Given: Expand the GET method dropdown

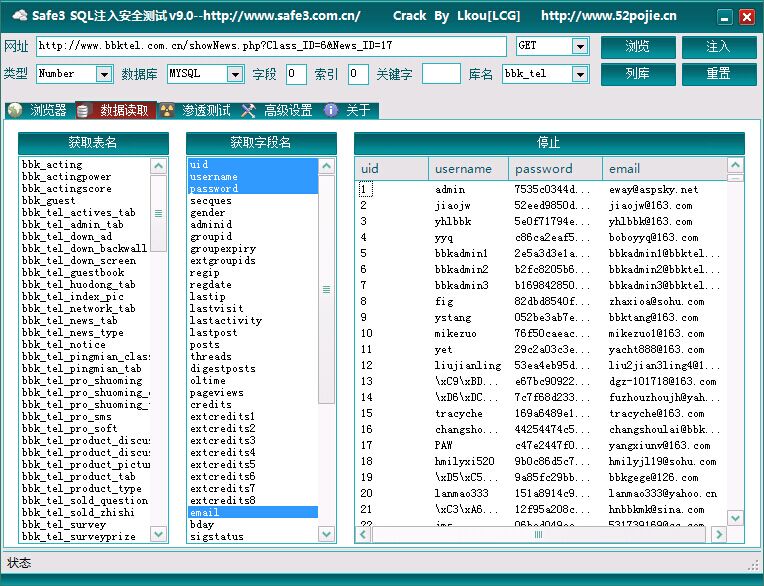Looking at the screenshot, I should pyautogui.click(x=579, y=47).
